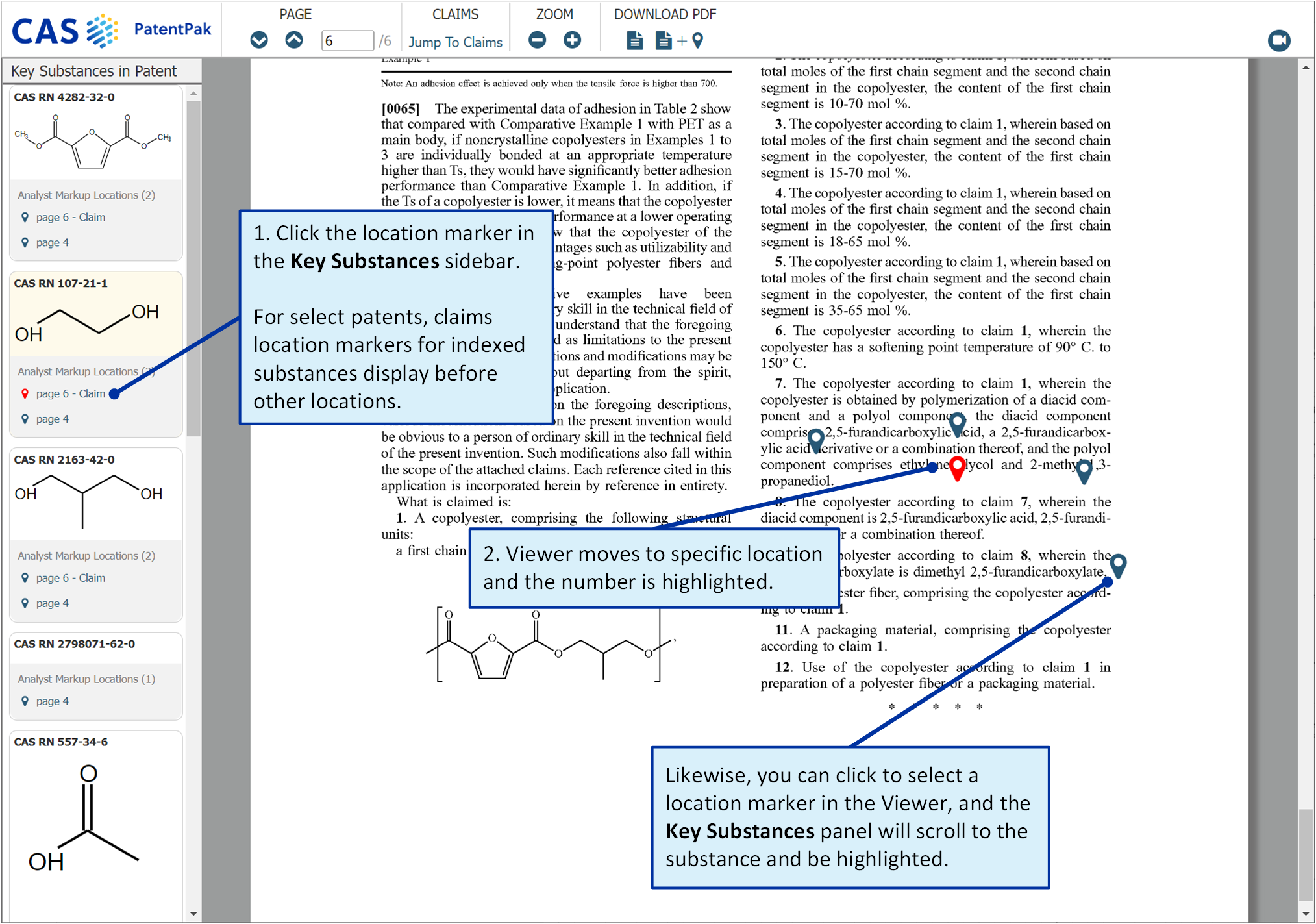Click the page number input field
Screen dimensions: 1316x924
(x=347, y=41)
